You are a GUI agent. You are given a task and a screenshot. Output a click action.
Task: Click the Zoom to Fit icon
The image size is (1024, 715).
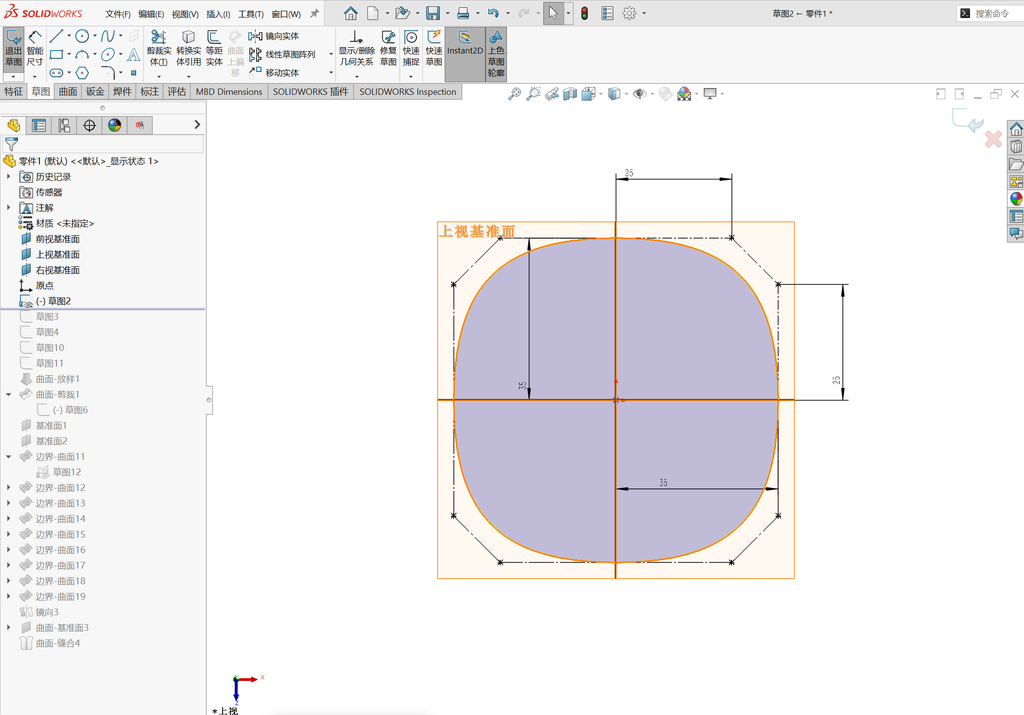(x=515, y=94)
